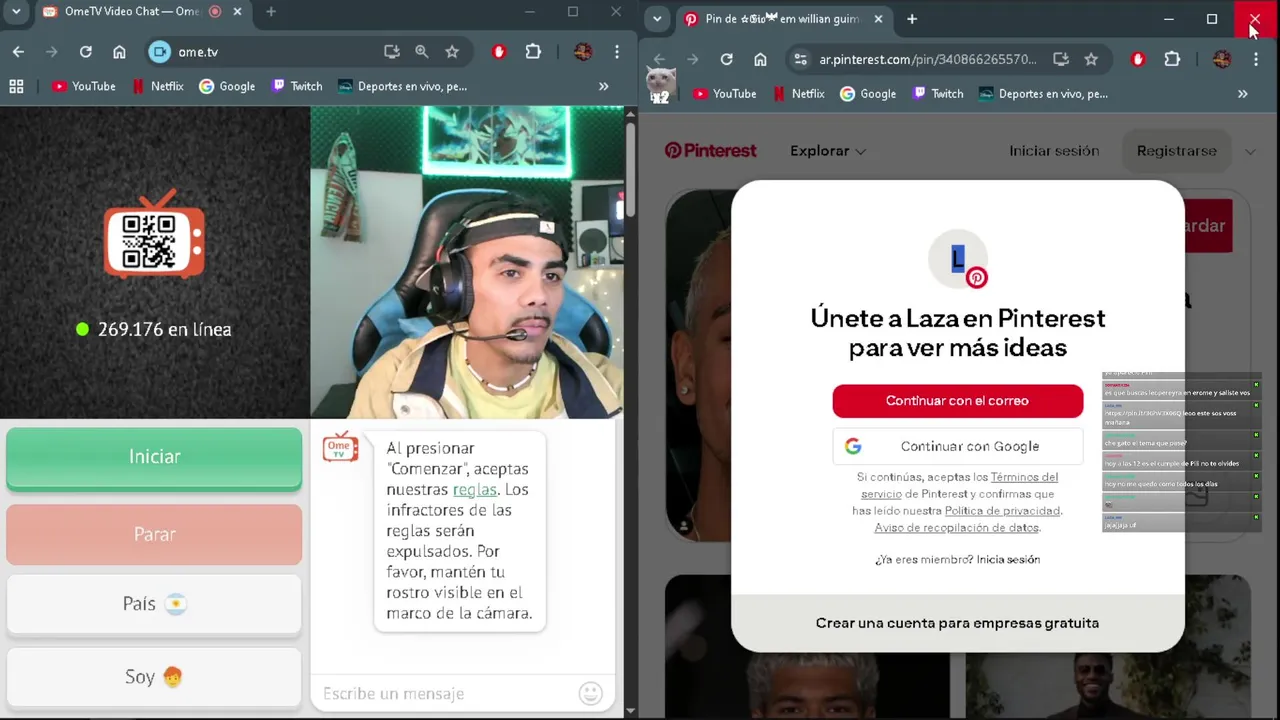Click Continuar con Google
This screenshot has width=1280, height=720.
957,447
